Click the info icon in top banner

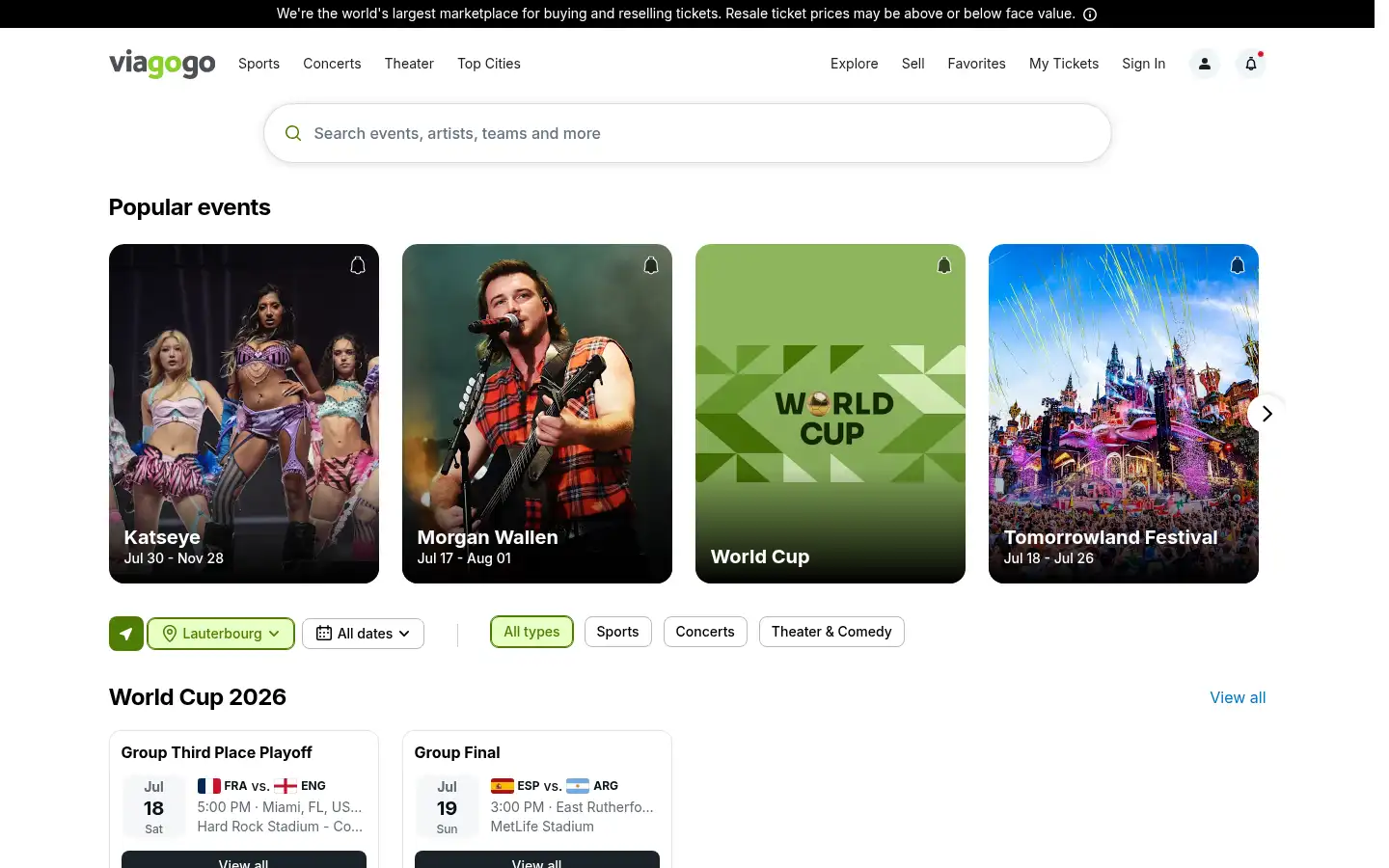click(x=1090, y=14)
